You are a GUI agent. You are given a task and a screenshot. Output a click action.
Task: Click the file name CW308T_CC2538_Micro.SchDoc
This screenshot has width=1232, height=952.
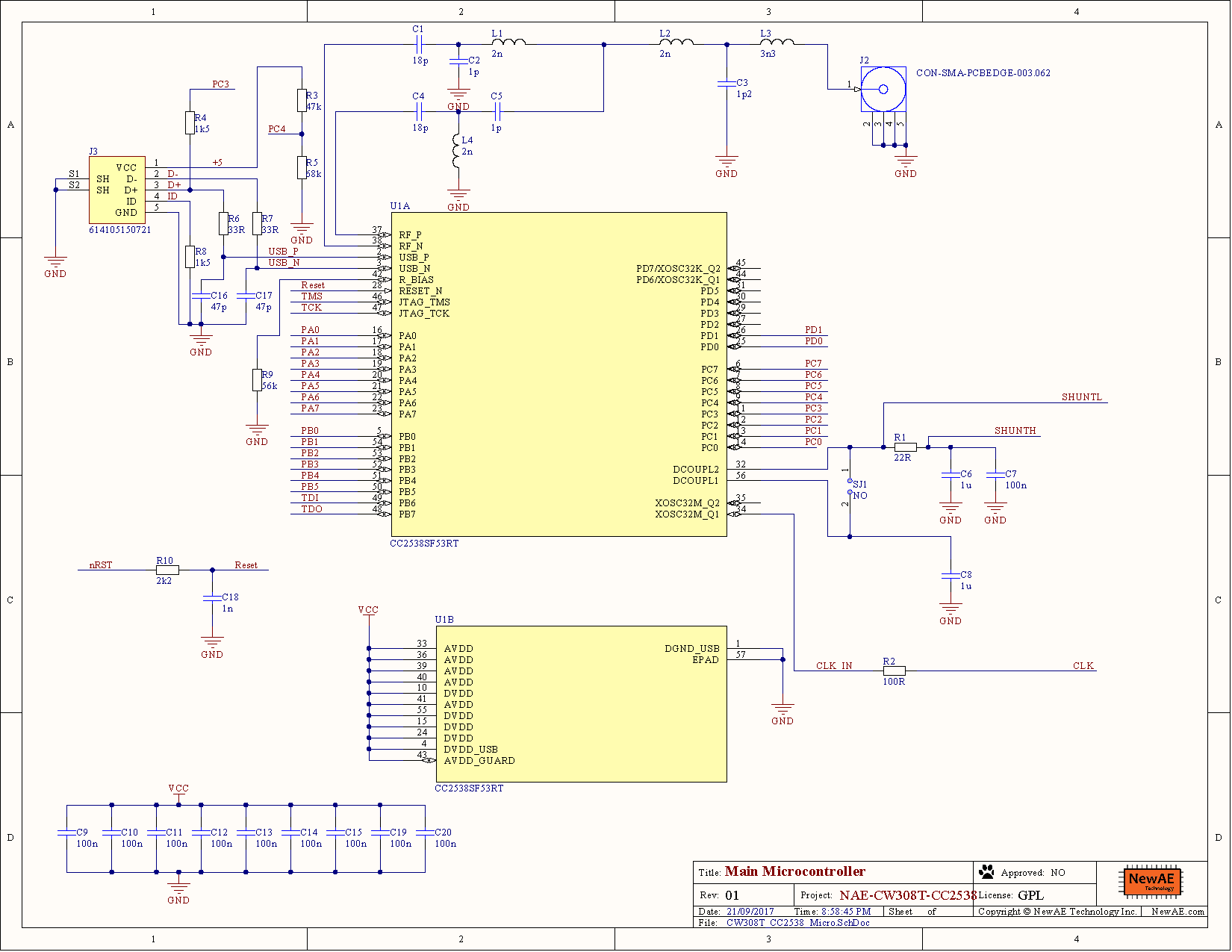click(798, 923)
